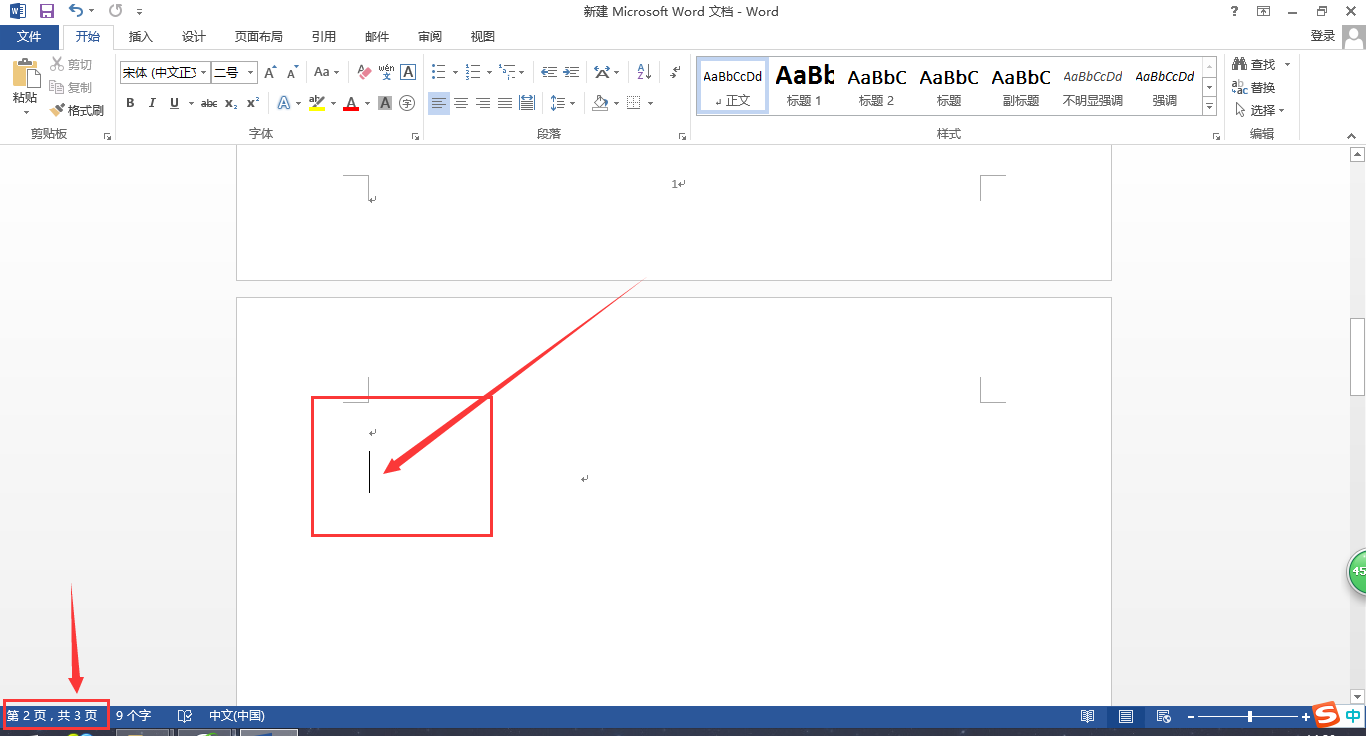Image resolution: width=1366 pixels, height=736 pixels.
Task: Increase paragraph indent
Action: 571,72
